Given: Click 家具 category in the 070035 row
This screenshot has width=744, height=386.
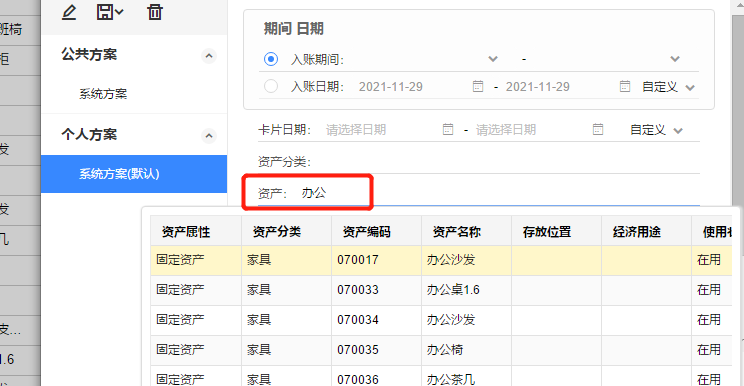Looking at the screenshot, I should click(x=259, y=349).
